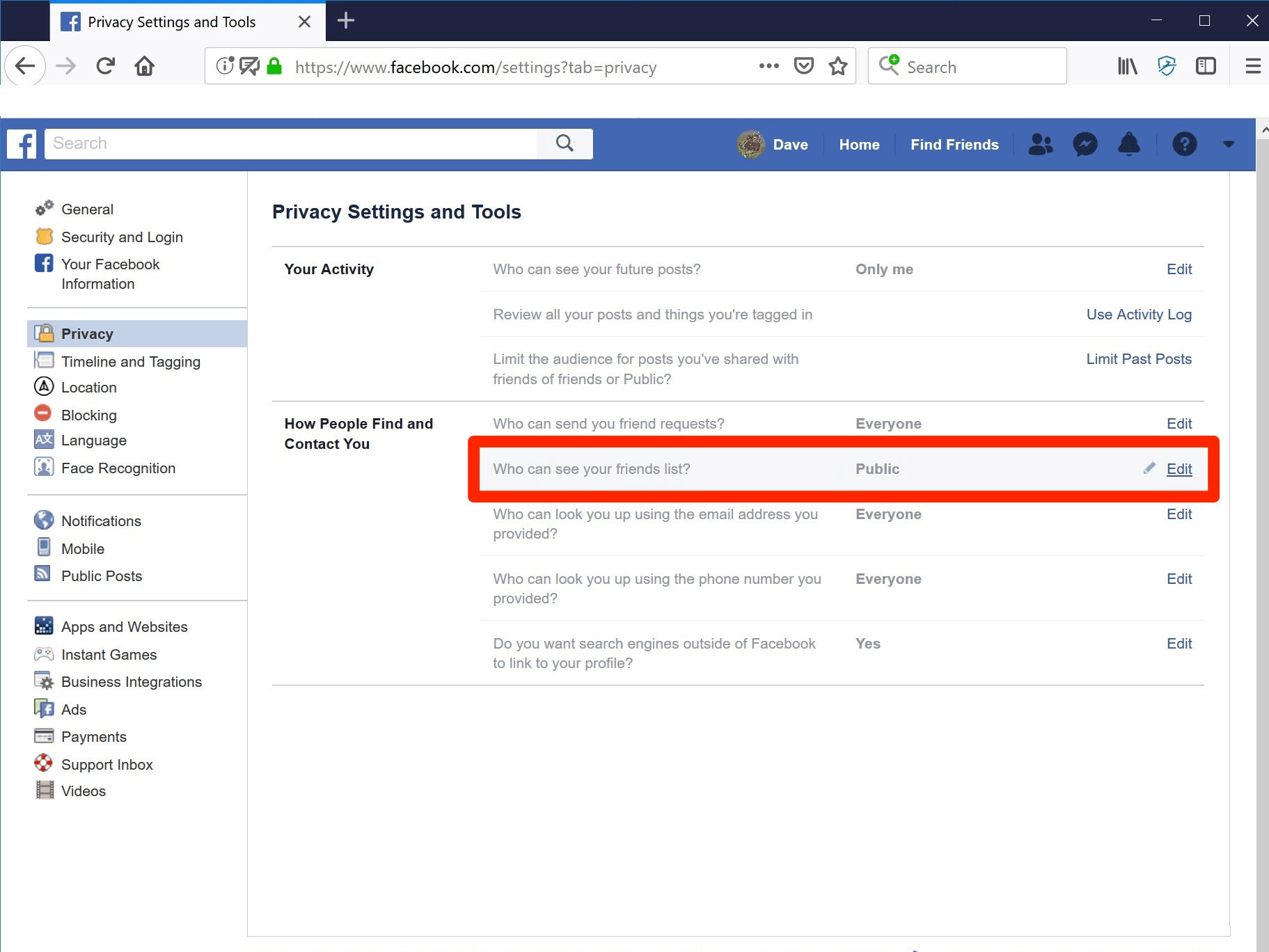Click Use Activity Log link
Viewport: 1269px width, 952px height.
click(x=1139, y=315)
